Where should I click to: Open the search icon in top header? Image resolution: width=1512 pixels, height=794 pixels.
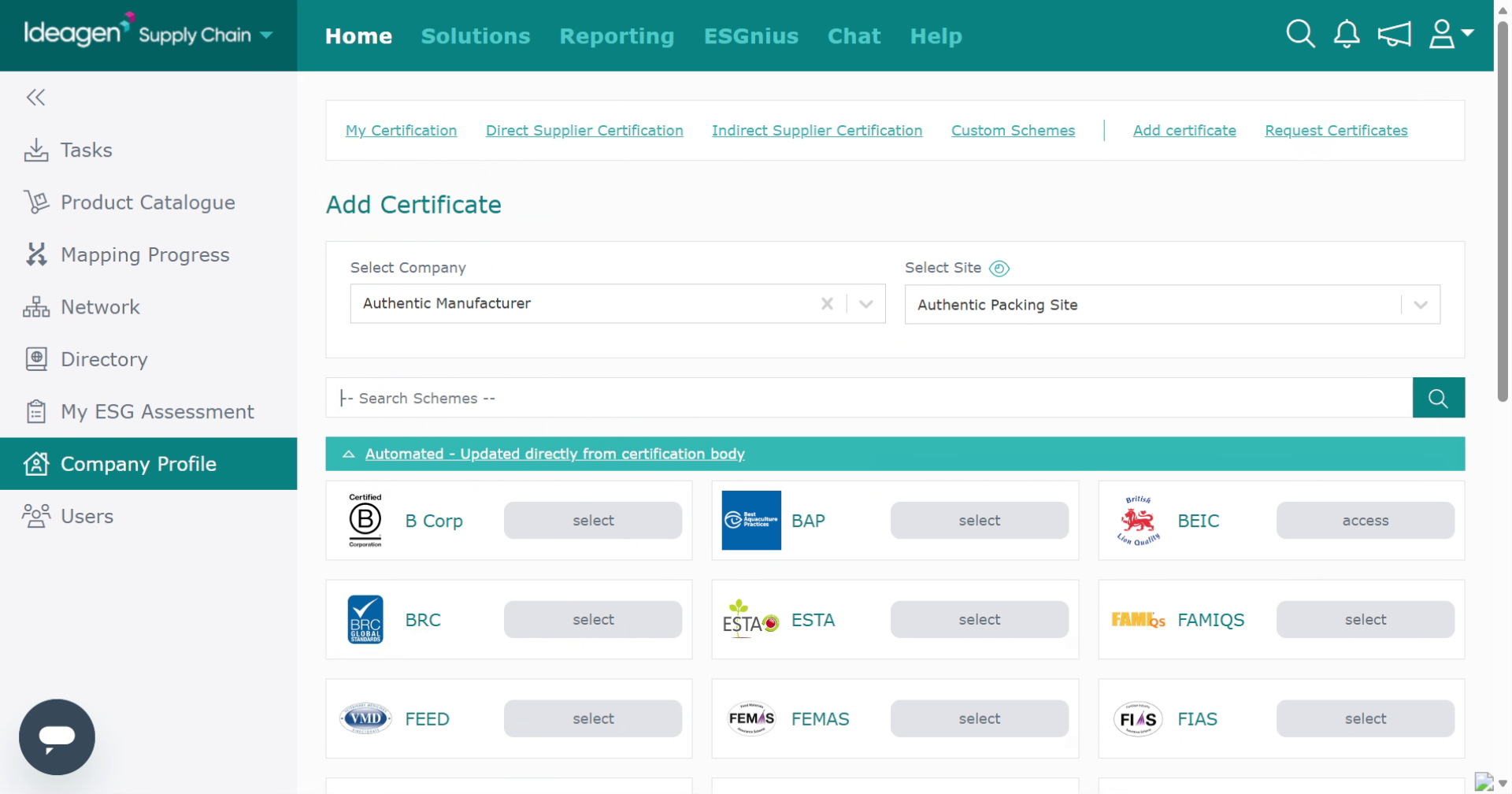tap(1300, 35)
